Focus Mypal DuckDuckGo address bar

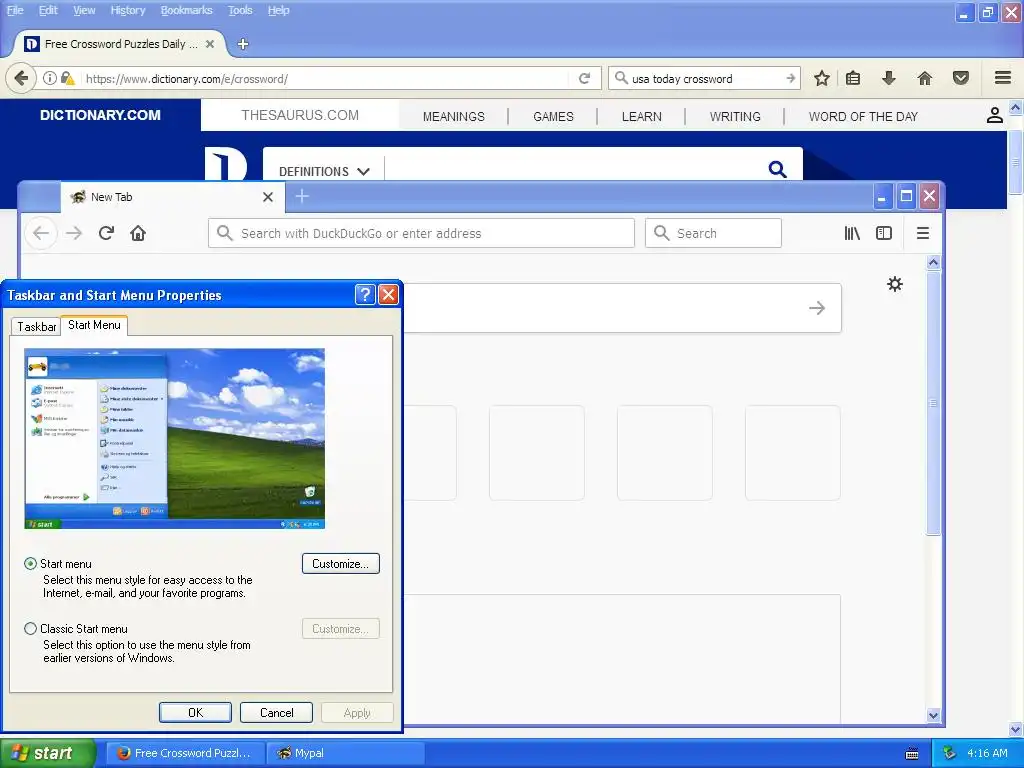point(421,233)
